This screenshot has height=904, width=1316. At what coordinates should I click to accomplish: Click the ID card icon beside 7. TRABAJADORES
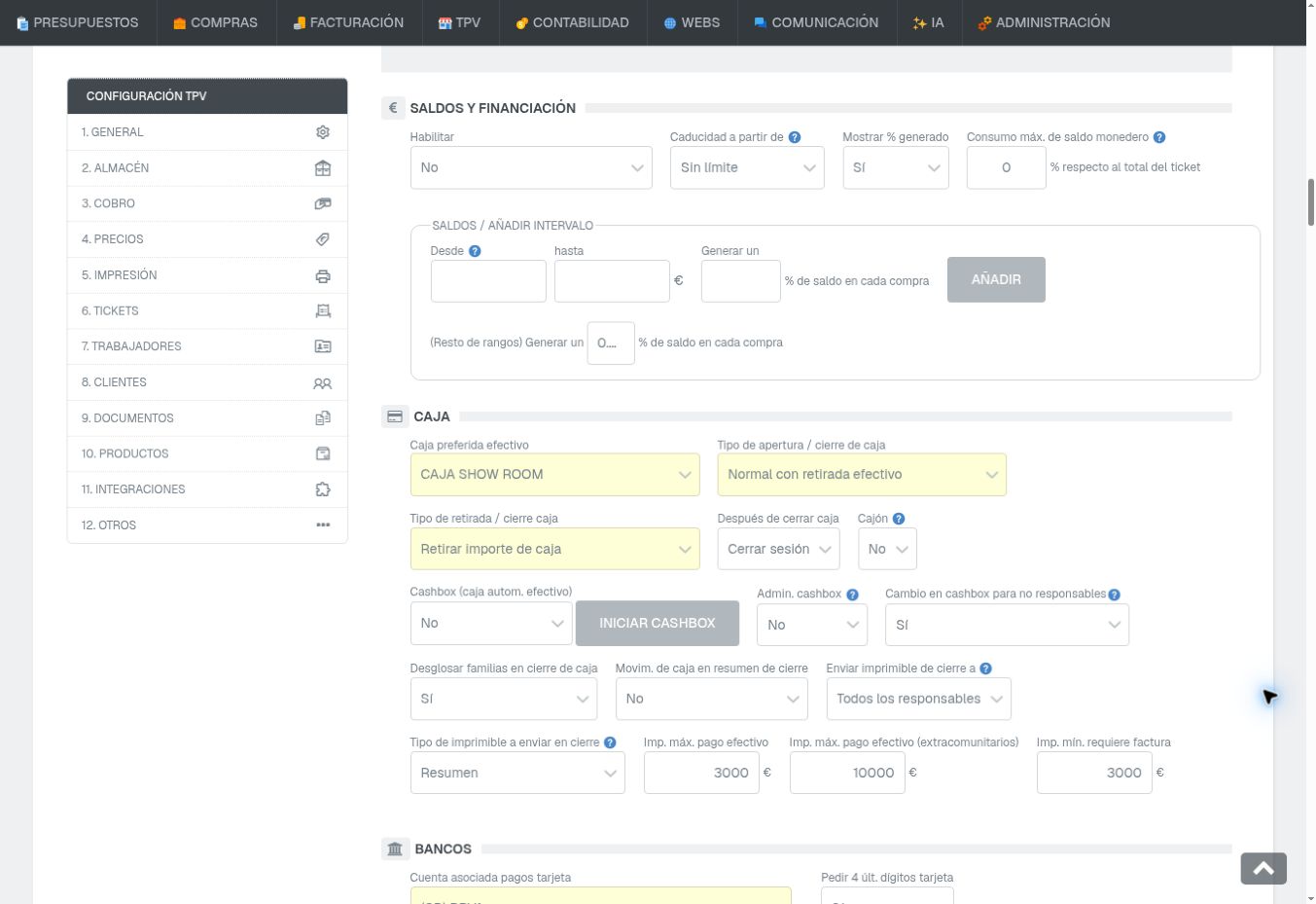(x=323, y=346)
